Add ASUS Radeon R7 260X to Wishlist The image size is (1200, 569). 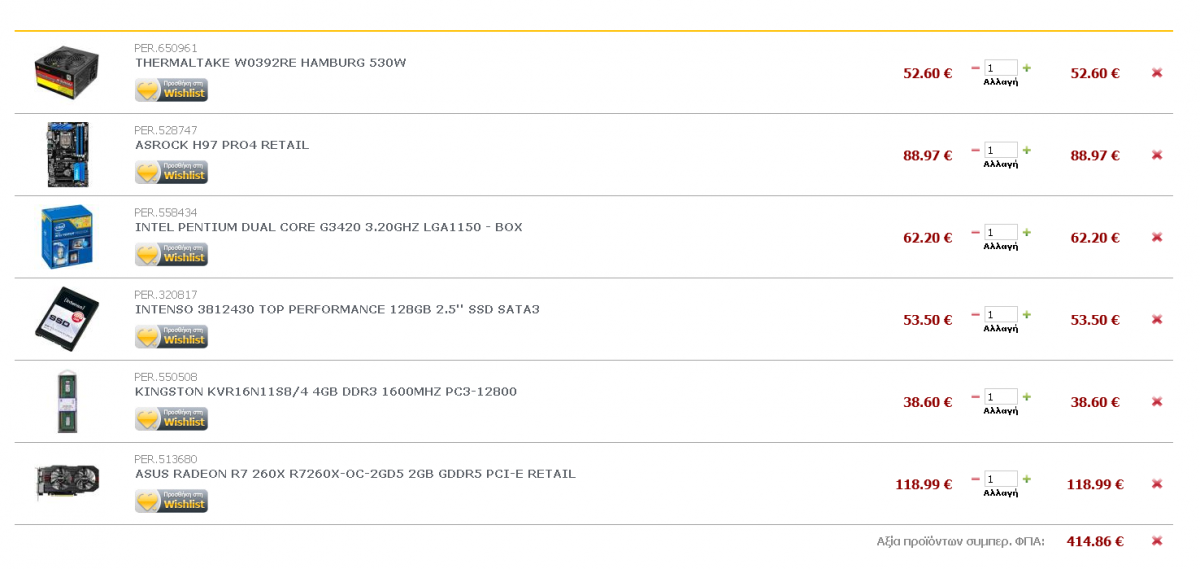click(171, 501)
